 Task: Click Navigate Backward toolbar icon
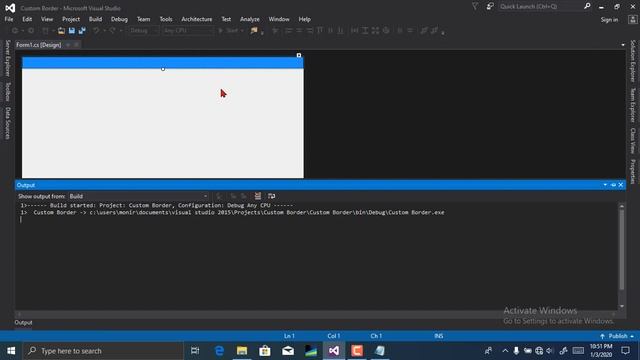pos(15,31)
